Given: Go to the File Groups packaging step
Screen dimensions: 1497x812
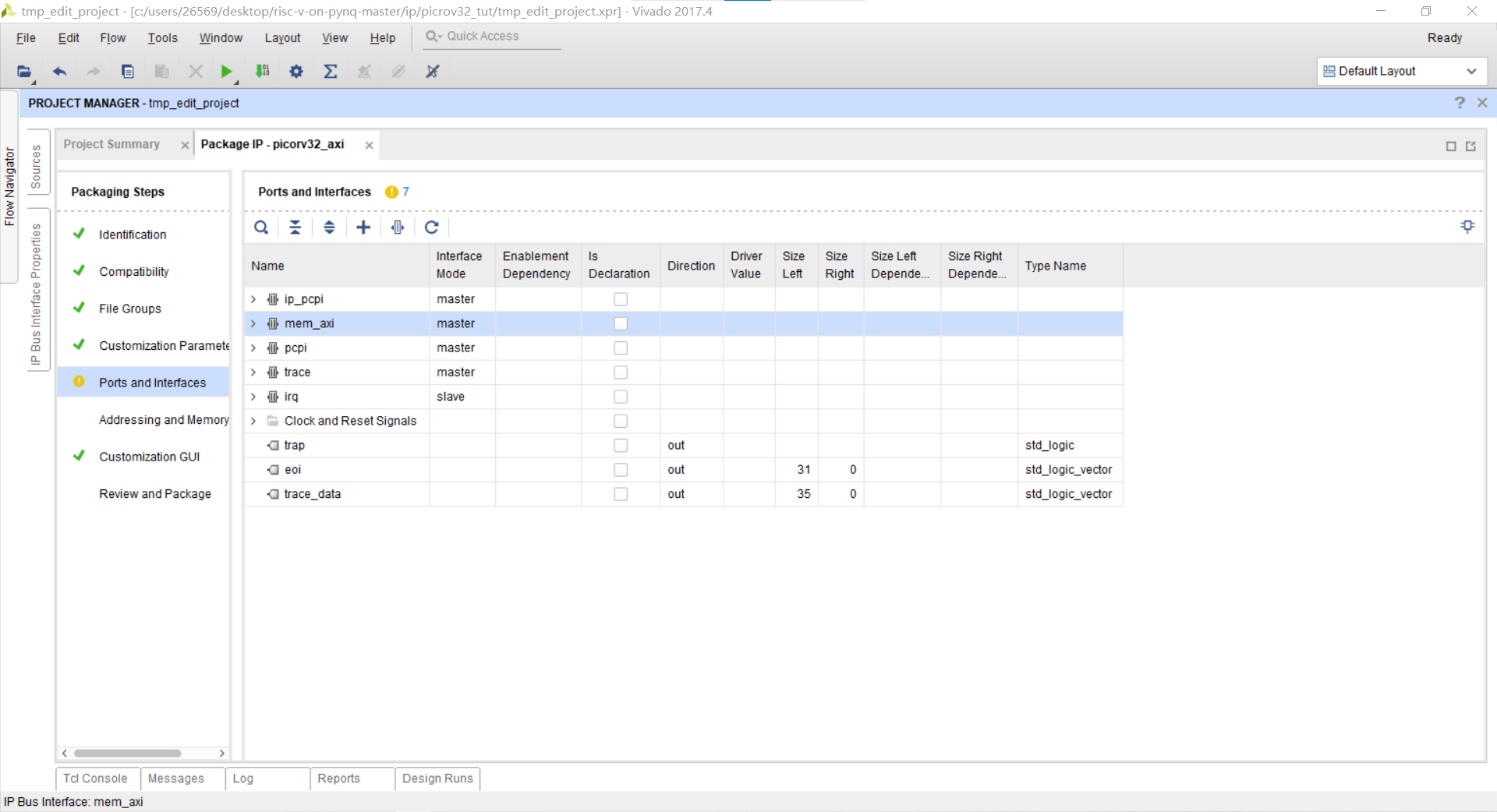Looking at the screenshot, I should pos(130,309).
